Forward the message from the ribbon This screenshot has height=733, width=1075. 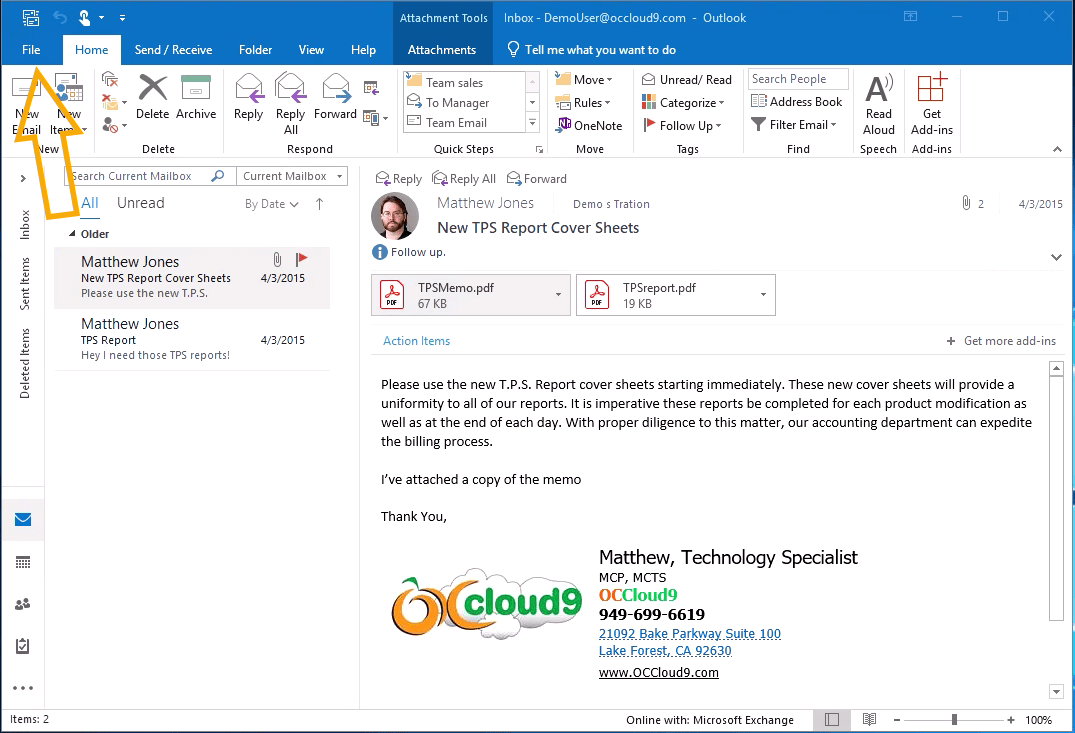pos(335,97)
